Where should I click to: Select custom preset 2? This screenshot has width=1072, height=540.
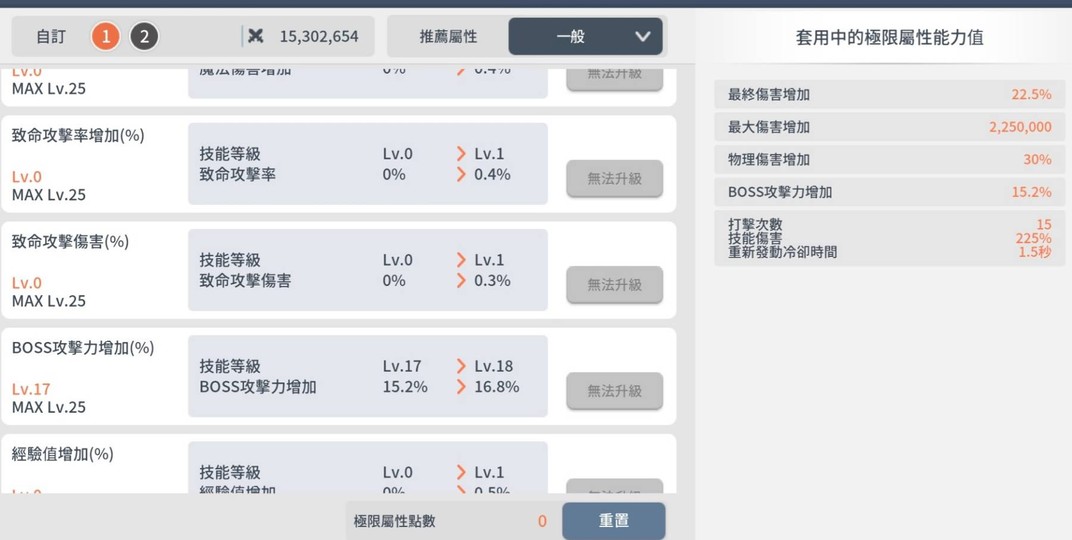coord(144,37)
